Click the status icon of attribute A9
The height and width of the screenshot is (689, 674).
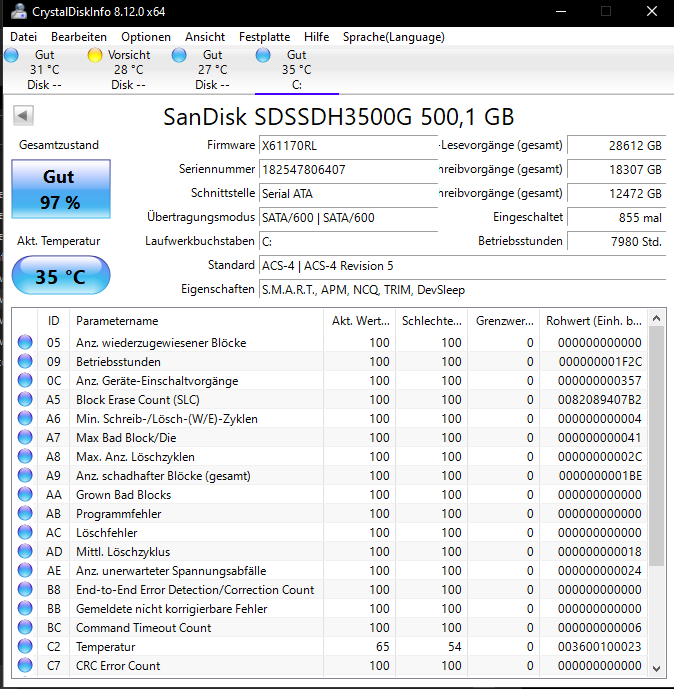coord(25,475)
